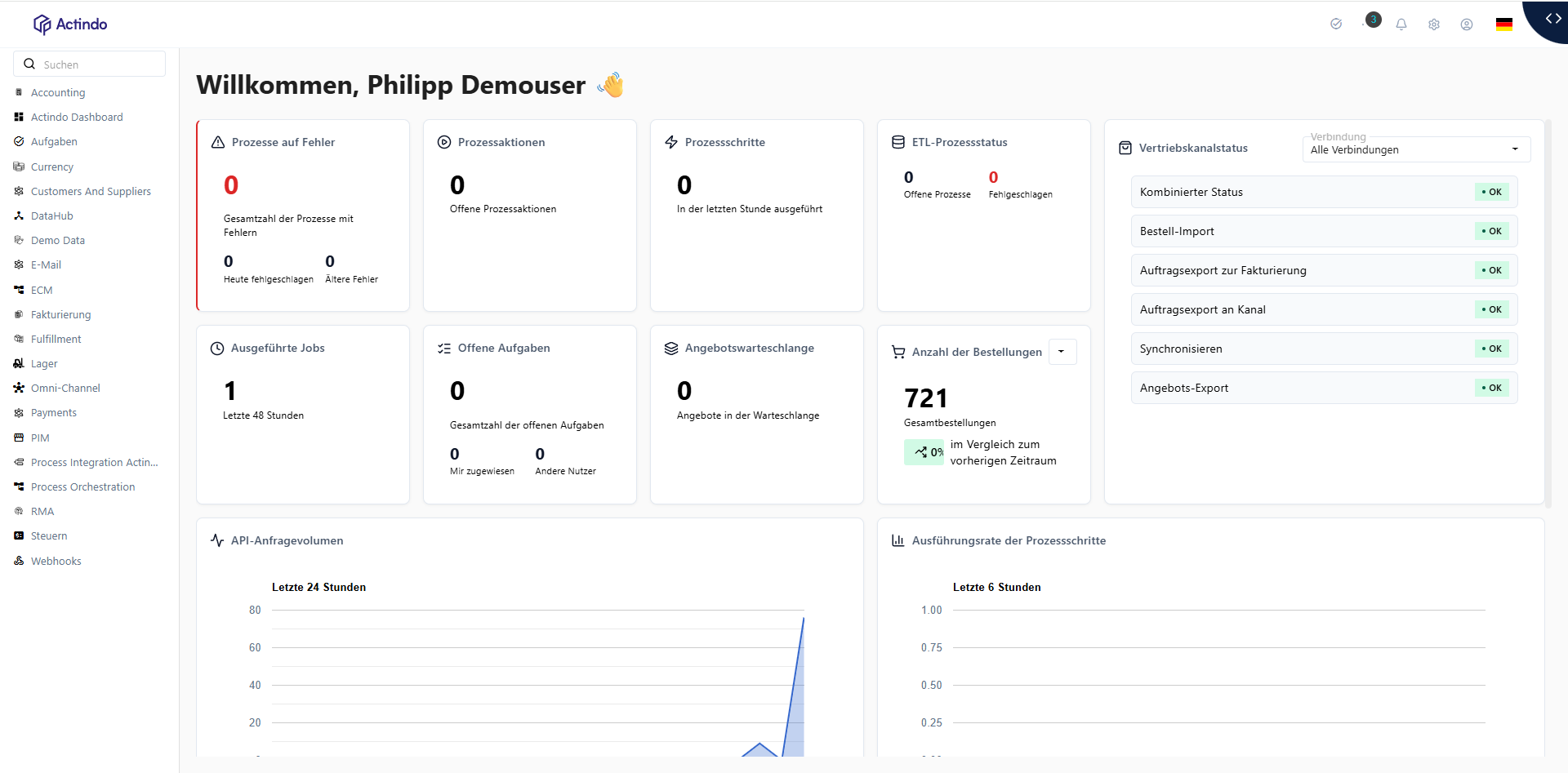Viewport: 1568px width, 773px height.
Task: Click the checkmark tasks icon in header
Action: (x=1336, y=24)
